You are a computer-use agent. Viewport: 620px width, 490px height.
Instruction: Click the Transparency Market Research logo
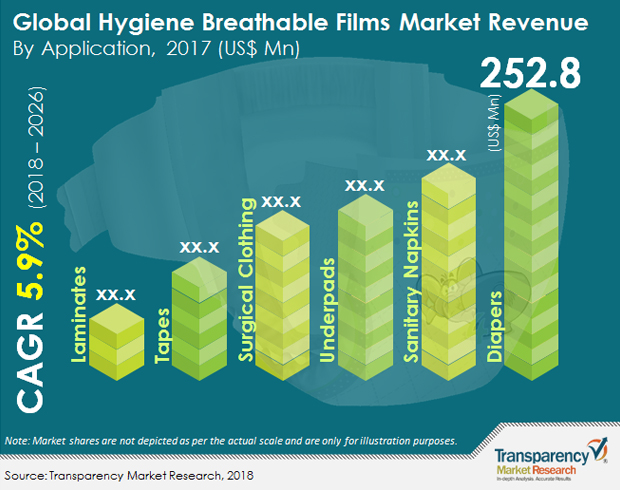pyautogui.click(x=551, y=460)
